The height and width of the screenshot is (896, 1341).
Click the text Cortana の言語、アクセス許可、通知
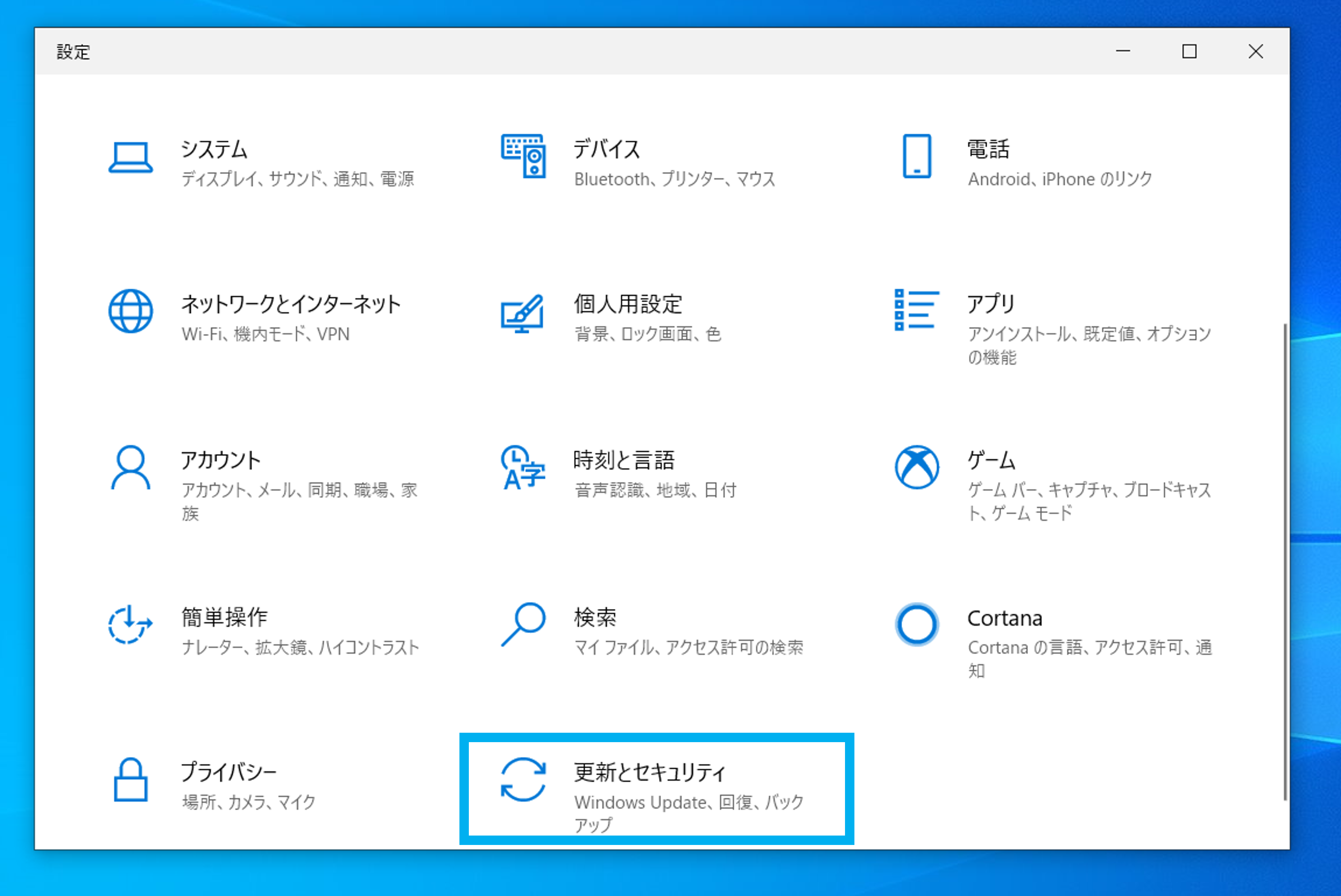click(1090, 659)
